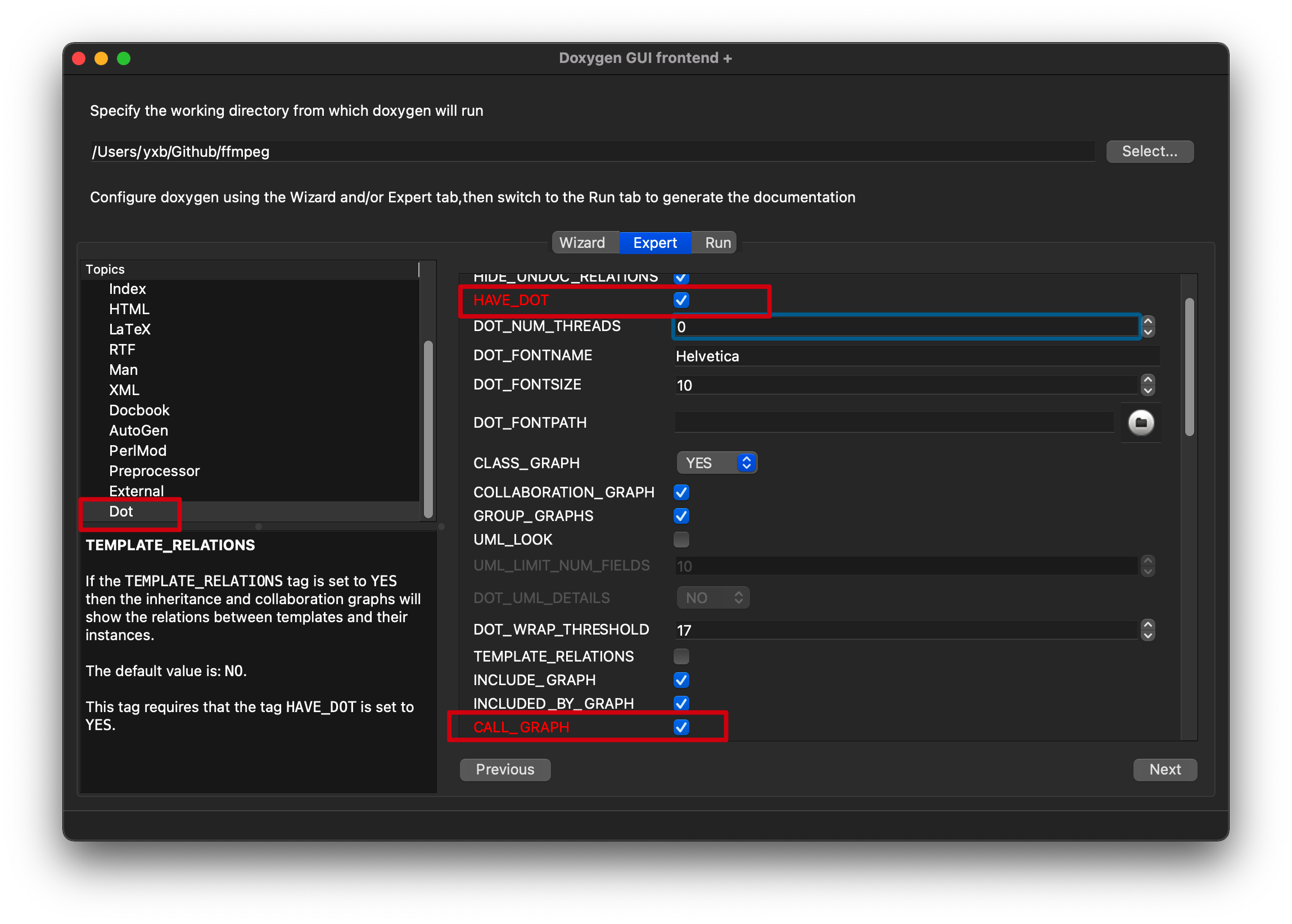Enable the UML_LOOK checkbox
The width and height of the screenshot is (1292, 924).
[681, 540]
